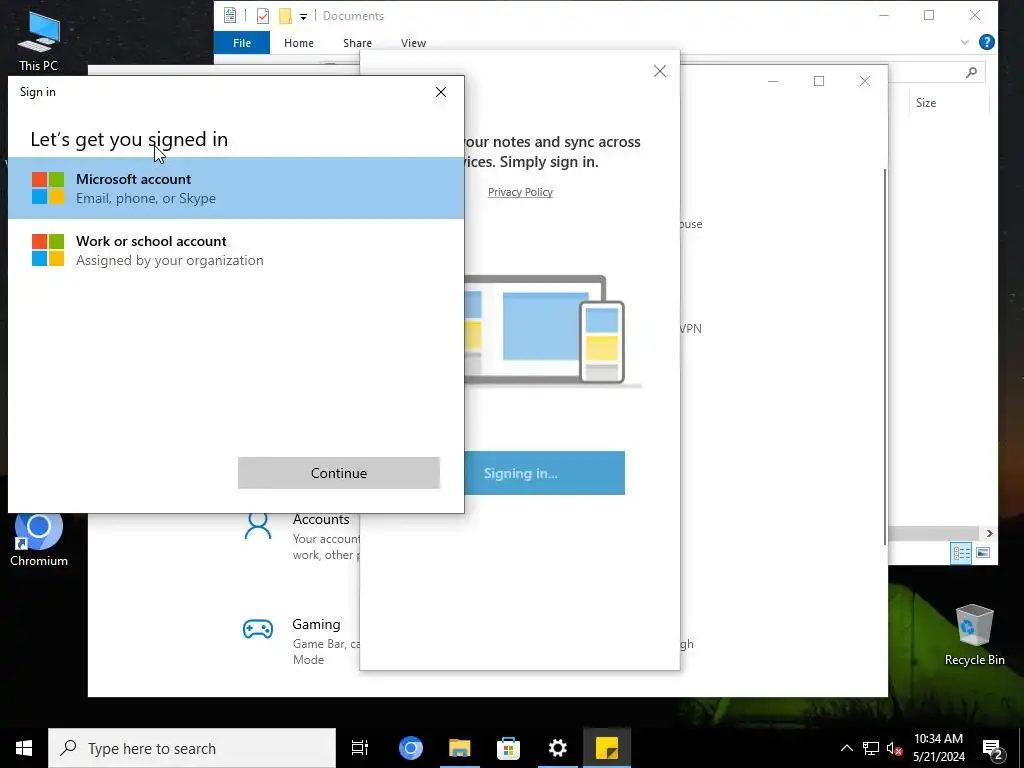Click the network status tray icon
This screenshot has height=768, width=1024.
pyautogui.click(x=871, y=748)
